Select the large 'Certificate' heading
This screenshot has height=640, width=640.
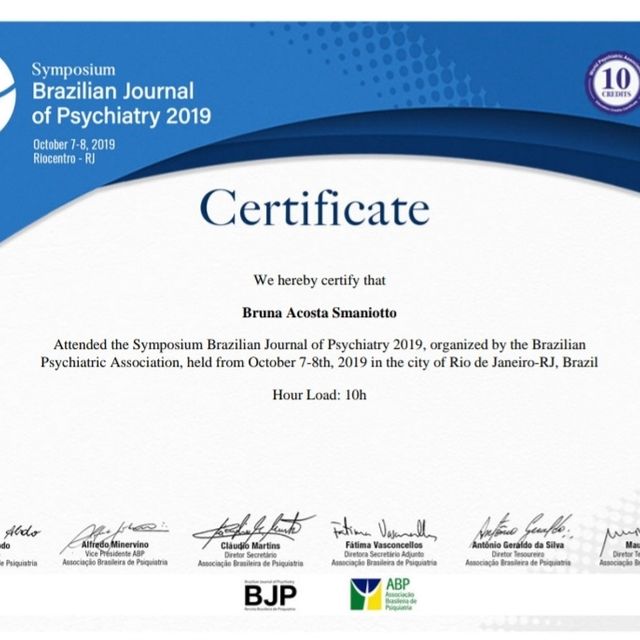pyautogui.click(x=315, y=207)
